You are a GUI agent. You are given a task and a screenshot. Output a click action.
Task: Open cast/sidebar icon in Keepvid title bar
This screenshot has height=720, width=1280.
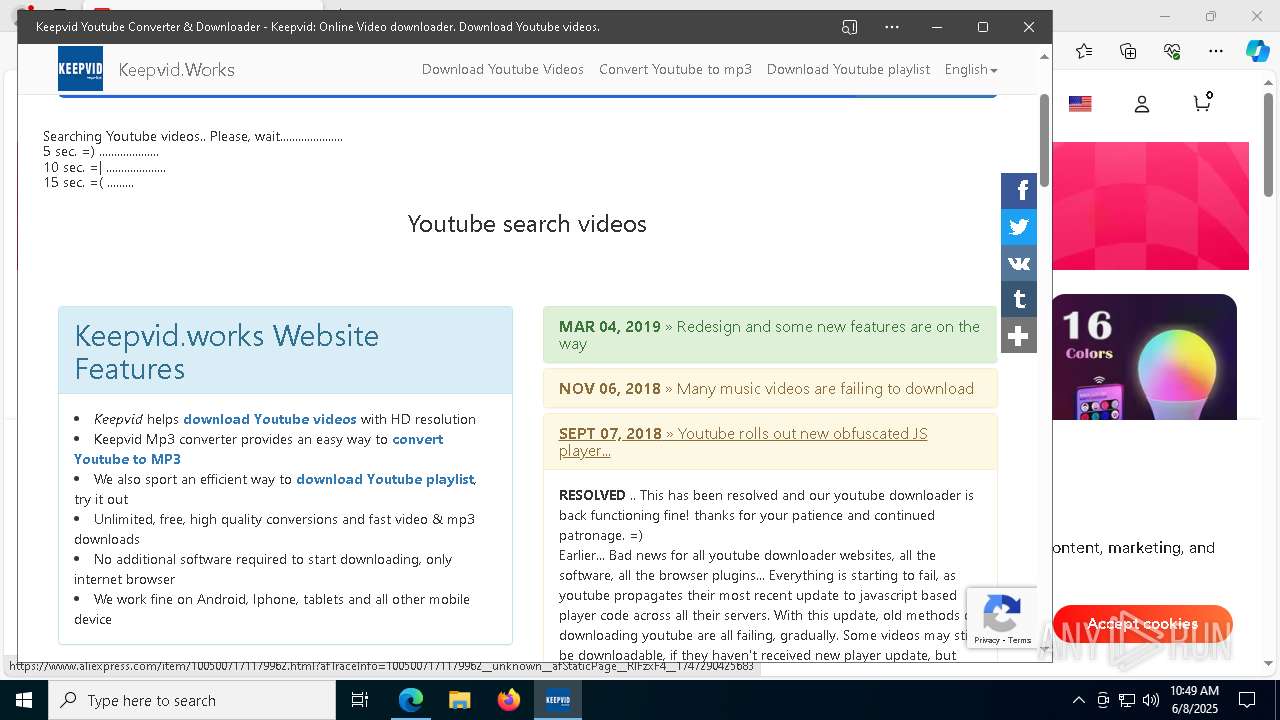849,27
